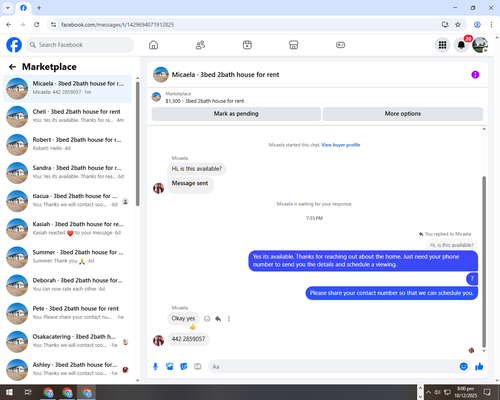Click the browser back arrow
500x400 pixels.
click(9, 25)
